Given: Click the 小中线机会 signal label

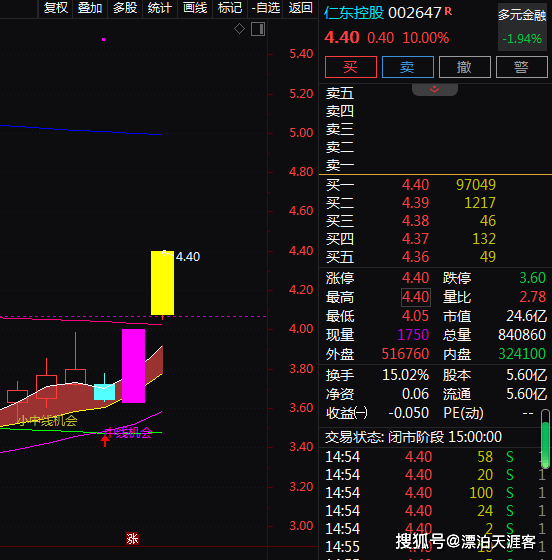Looking at the screenshot, I should click(47, 421).
